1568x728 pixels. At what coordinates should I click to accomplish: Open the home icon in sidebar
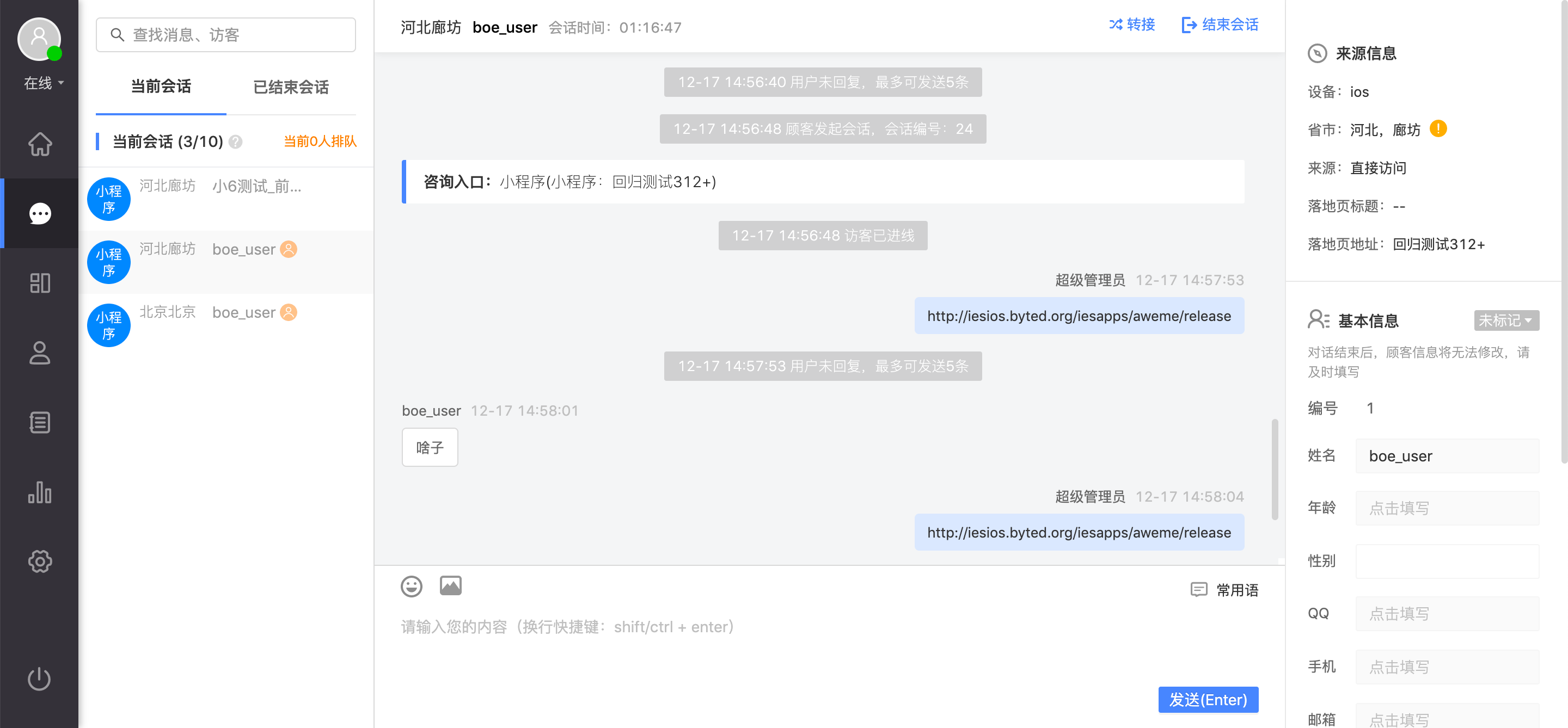point(40,144)
